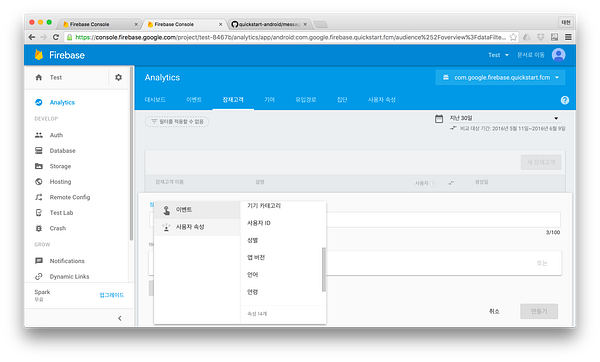Click the 취소 cancel button
The width and height of the screenshot is (600, 362).
tap(494, 311)
